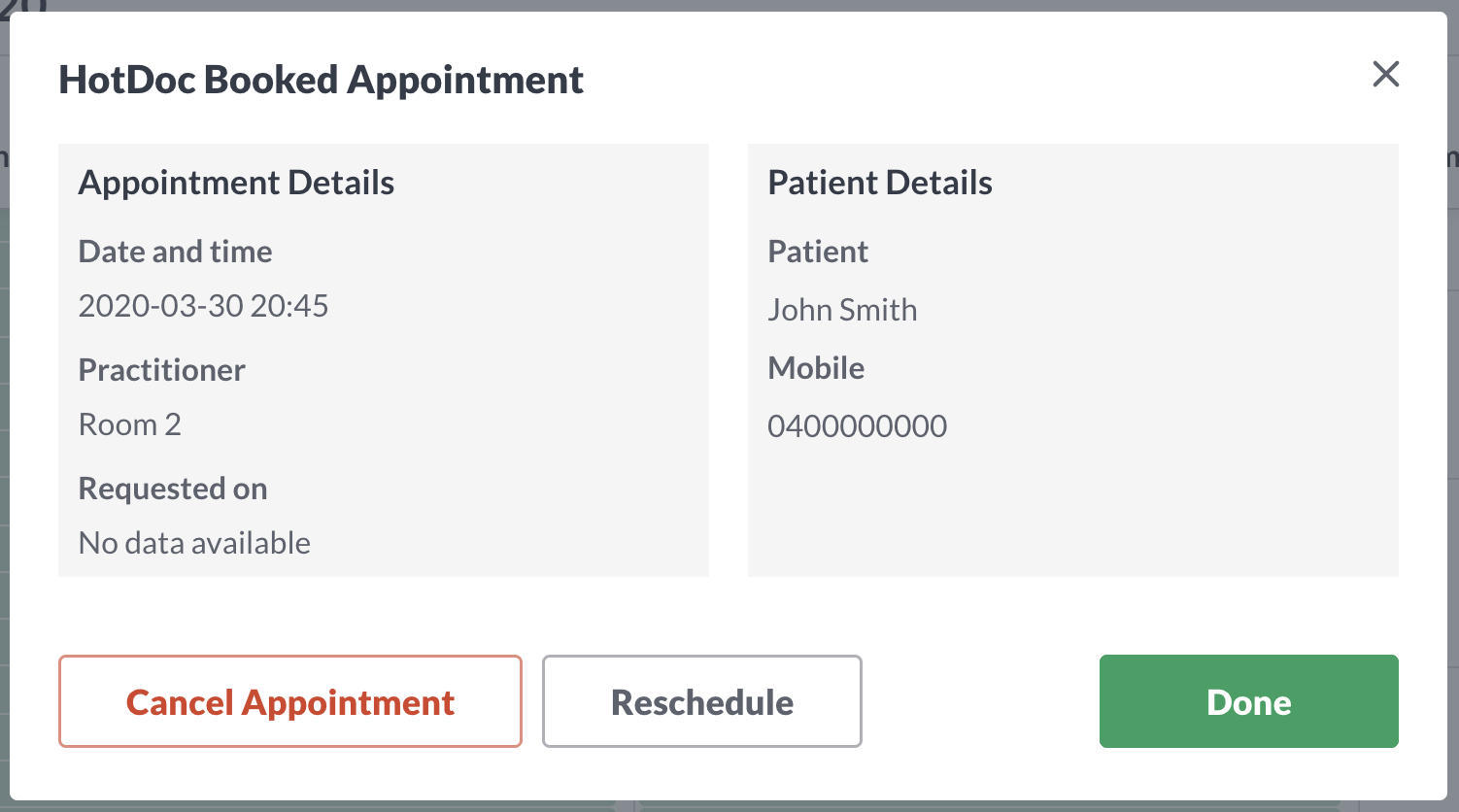This screenshot has width=1459, height=812.
Task: Select the patient name John Smith
Action: (x=843, y=309)
